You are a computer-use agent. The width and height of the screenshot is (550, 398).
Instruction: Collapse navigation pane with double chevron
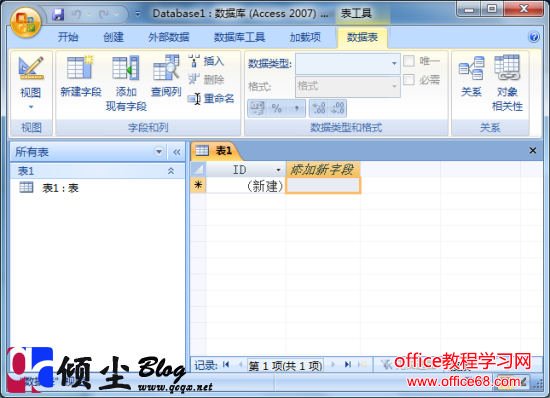(176, 152)
